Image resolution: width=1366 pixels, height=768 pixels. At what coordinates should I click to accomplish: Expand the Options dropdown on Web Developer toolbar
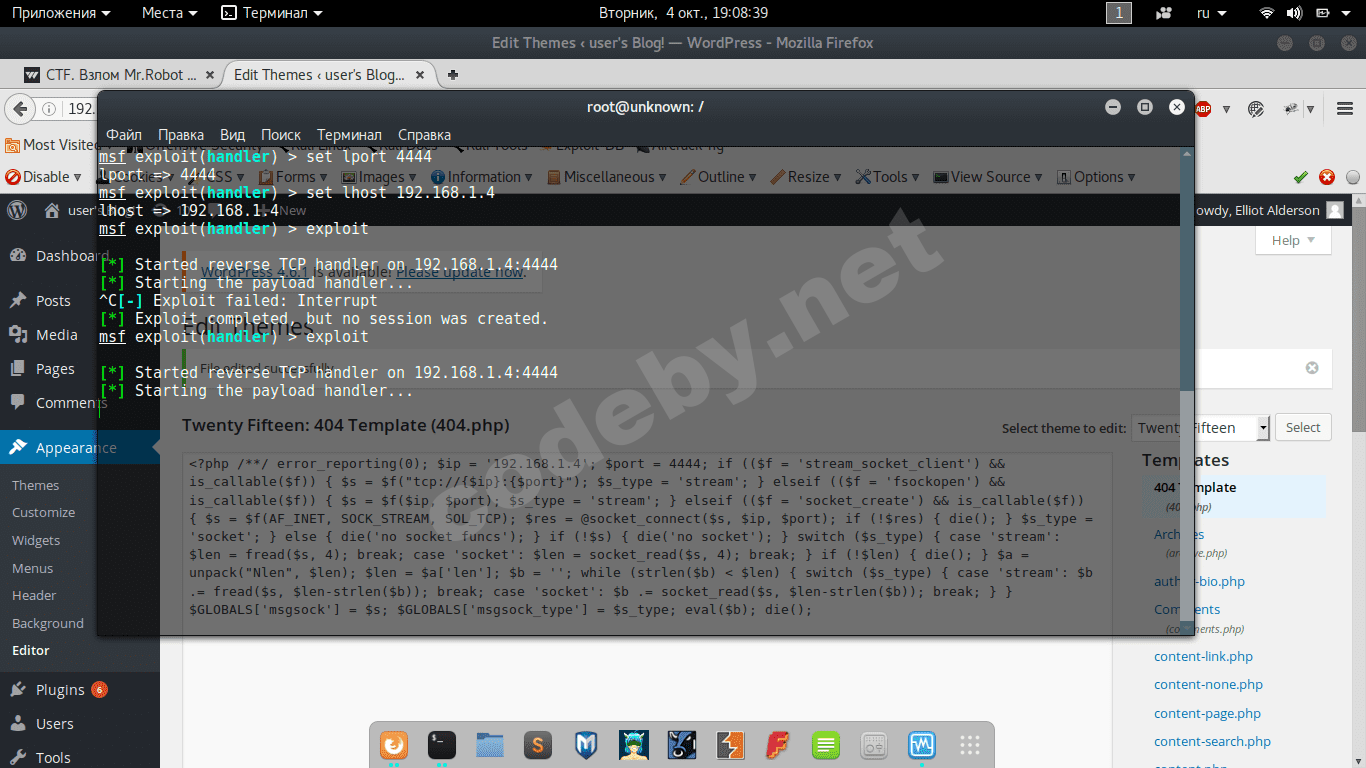pos(1096,177)
